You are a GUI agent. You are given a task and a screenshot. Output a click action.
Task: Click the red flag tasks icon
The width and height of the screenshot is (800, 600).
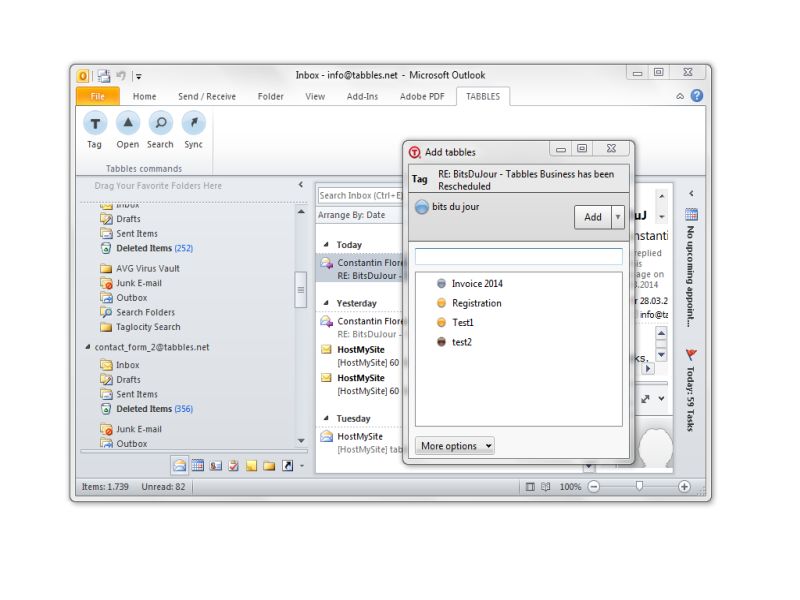[691, 354]
